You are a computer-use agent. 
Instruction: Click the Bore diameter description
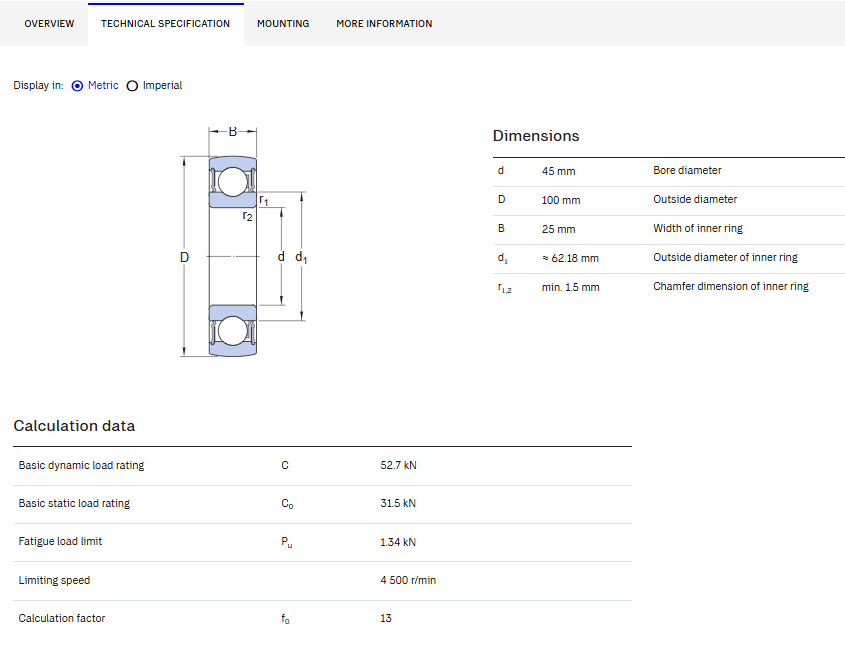click(687, 170)
